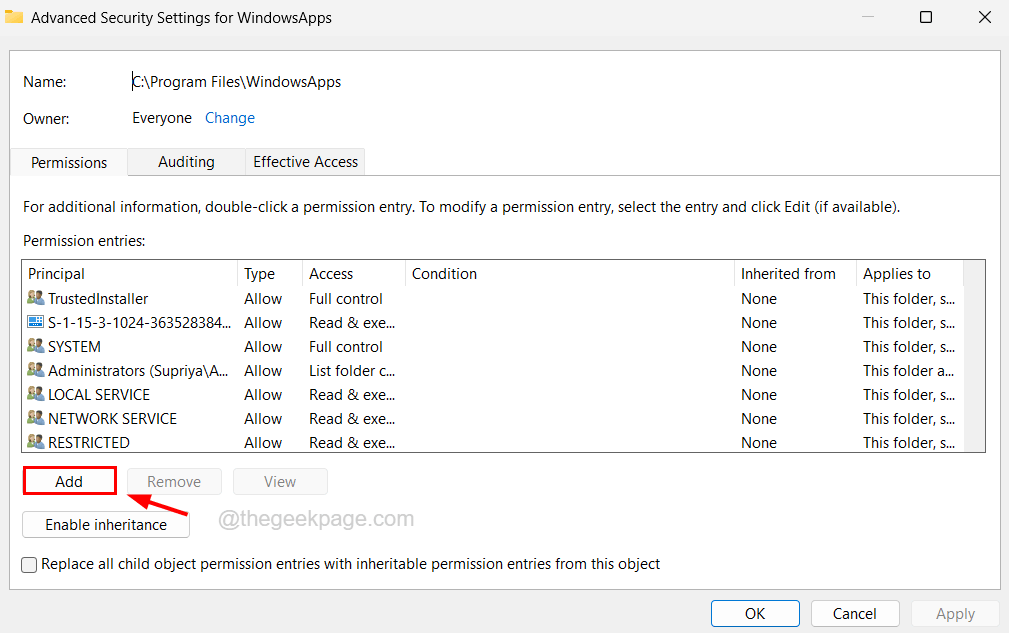Click the Cancel button
1009x633 pixels.
click(x=855, y=613)
